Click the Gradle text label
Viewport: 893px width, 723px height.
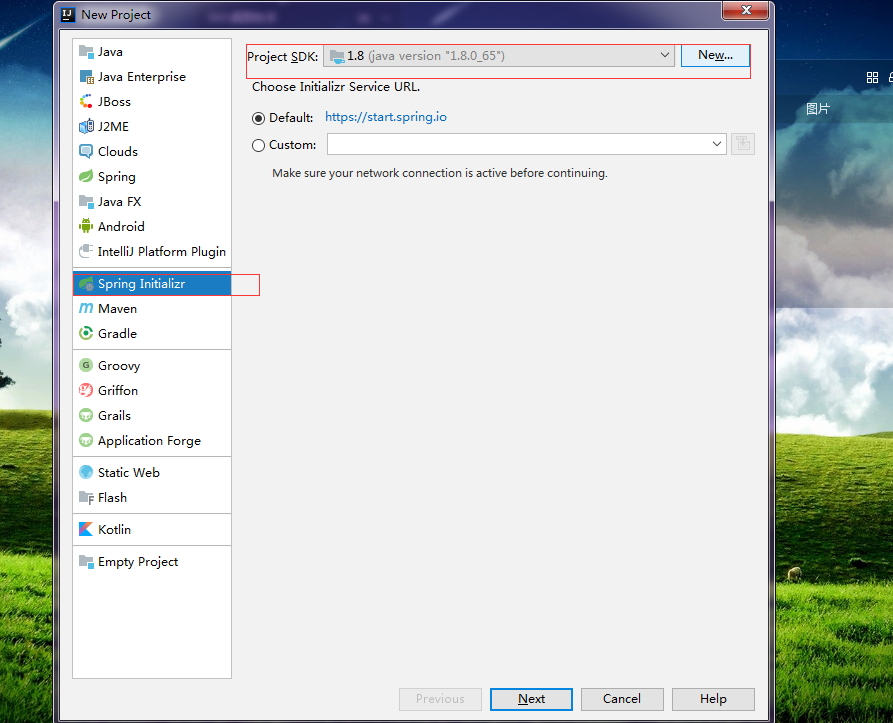pos(117,334)
